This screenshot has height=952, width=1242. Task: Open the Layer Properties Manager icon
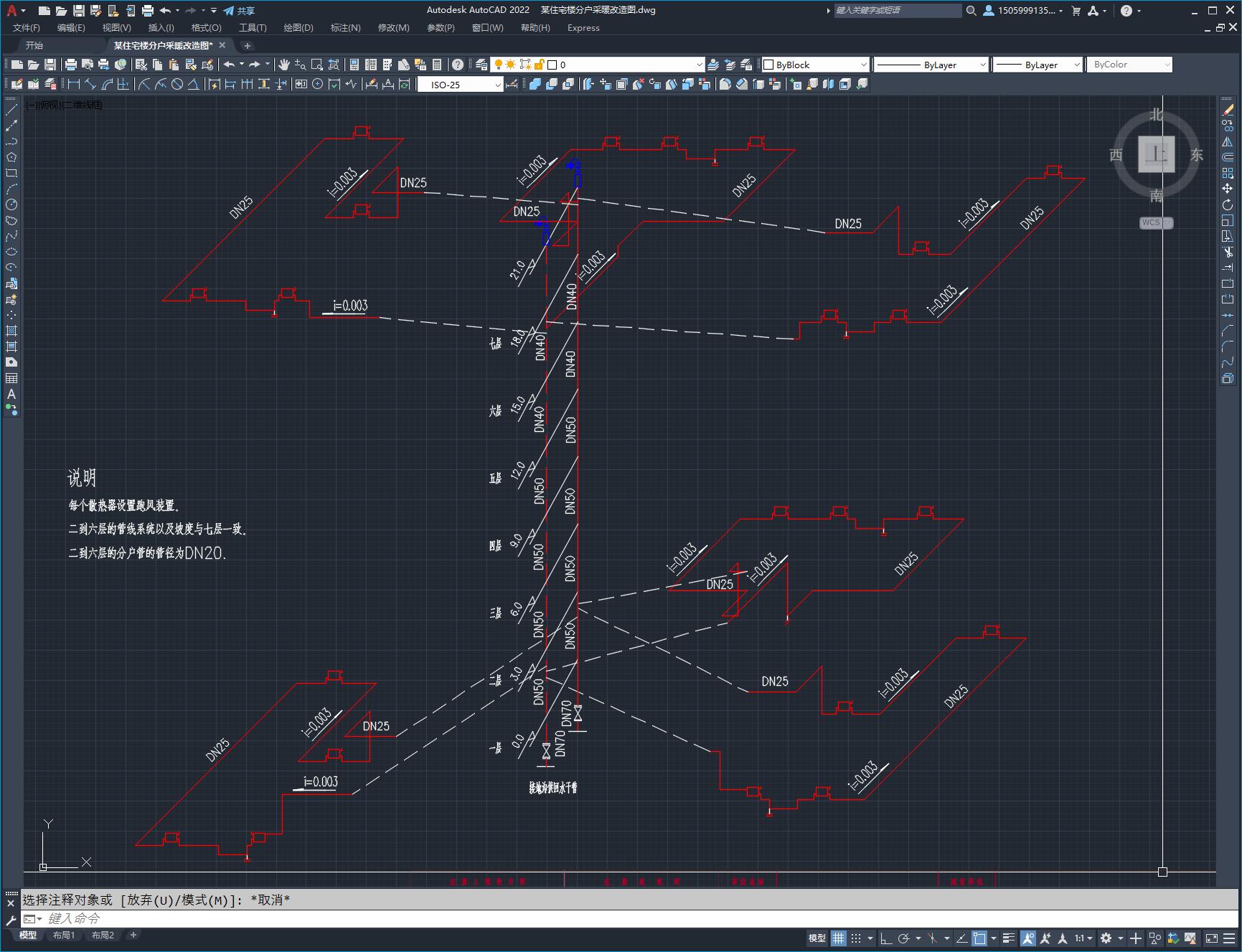coord(481,65)
